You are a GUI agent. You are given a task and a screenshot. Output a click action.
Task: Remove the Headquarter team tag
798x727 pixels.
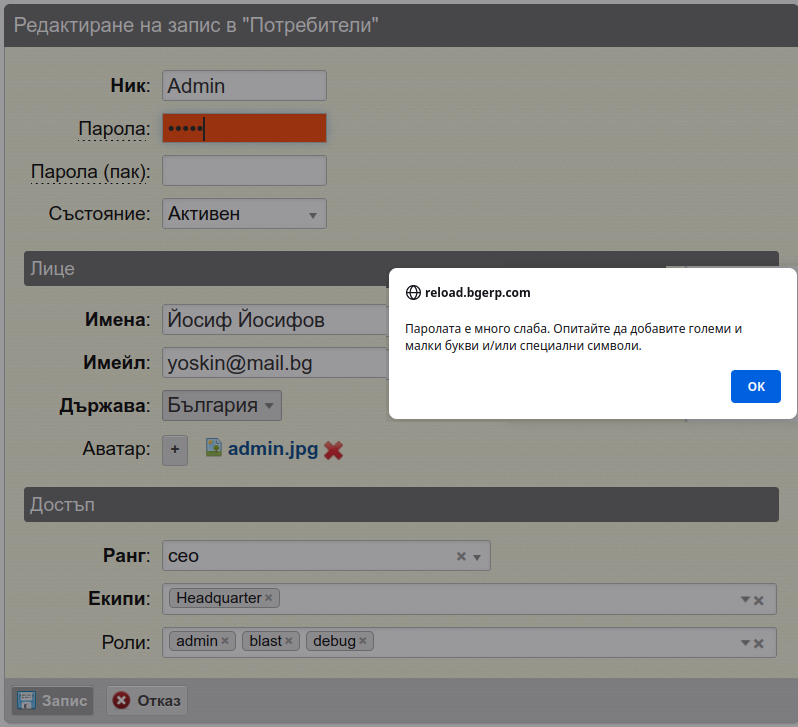point(269,598)
